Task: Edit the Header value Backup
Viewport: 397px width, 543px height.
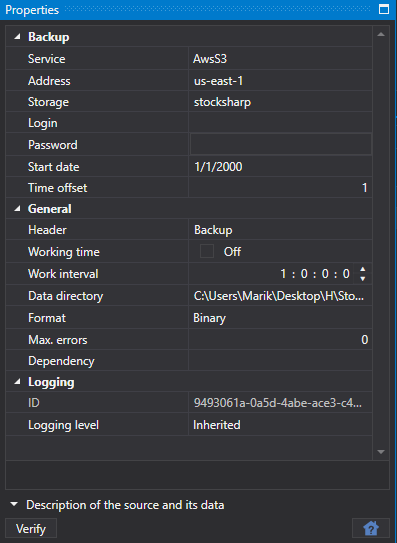Action: pyautogui.click(x=280, y=230)
